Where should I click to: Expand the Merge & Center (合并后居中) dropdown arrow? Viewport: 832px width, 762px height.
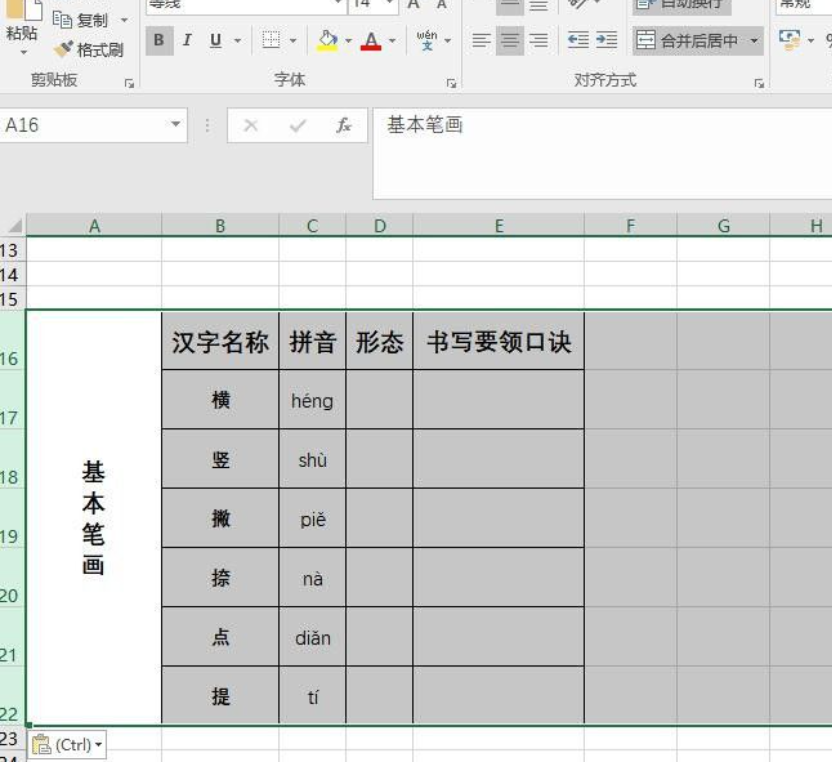tap(754, 41)
